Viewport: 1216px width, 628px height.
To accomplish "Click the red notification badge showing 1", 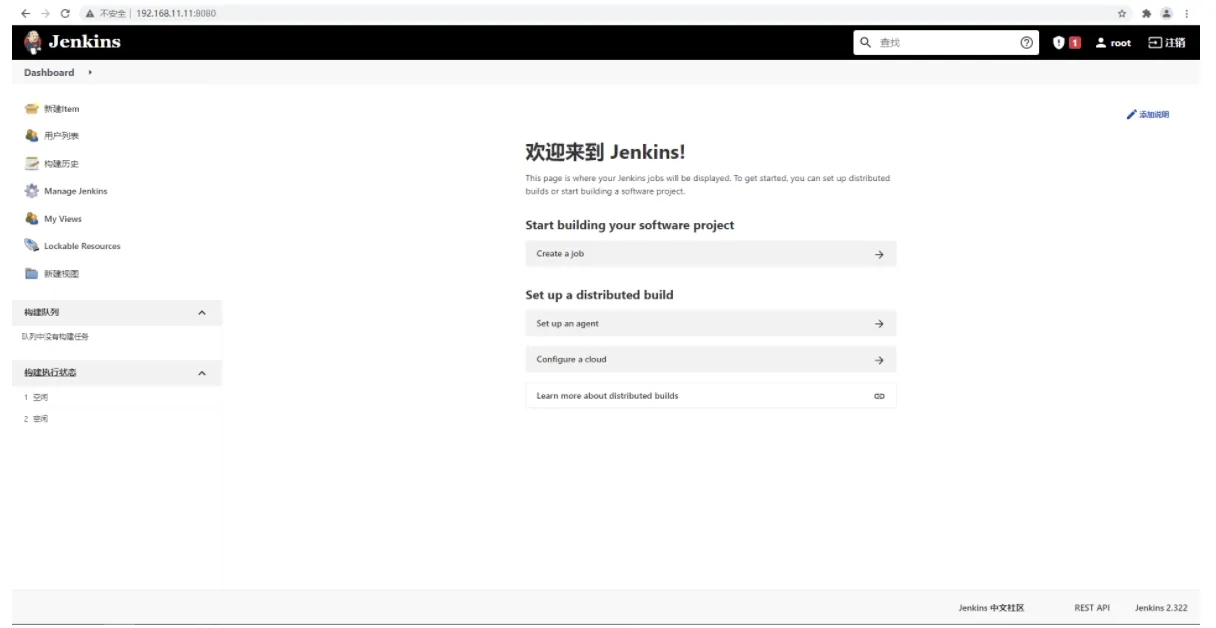I will 1075,43.
